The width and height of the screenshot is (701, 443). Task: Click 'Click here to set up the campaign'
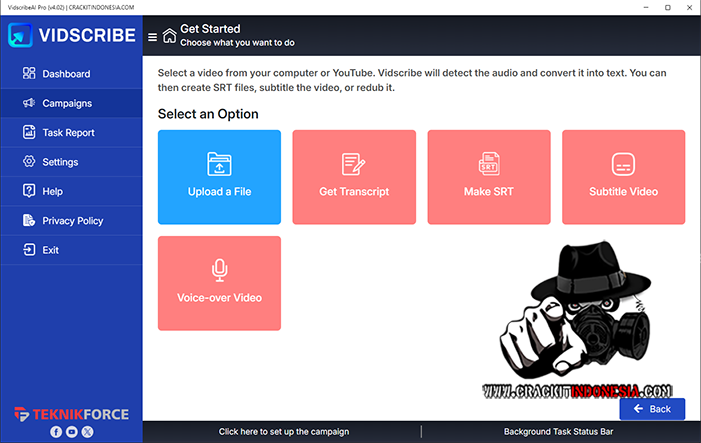pos(283,432)
